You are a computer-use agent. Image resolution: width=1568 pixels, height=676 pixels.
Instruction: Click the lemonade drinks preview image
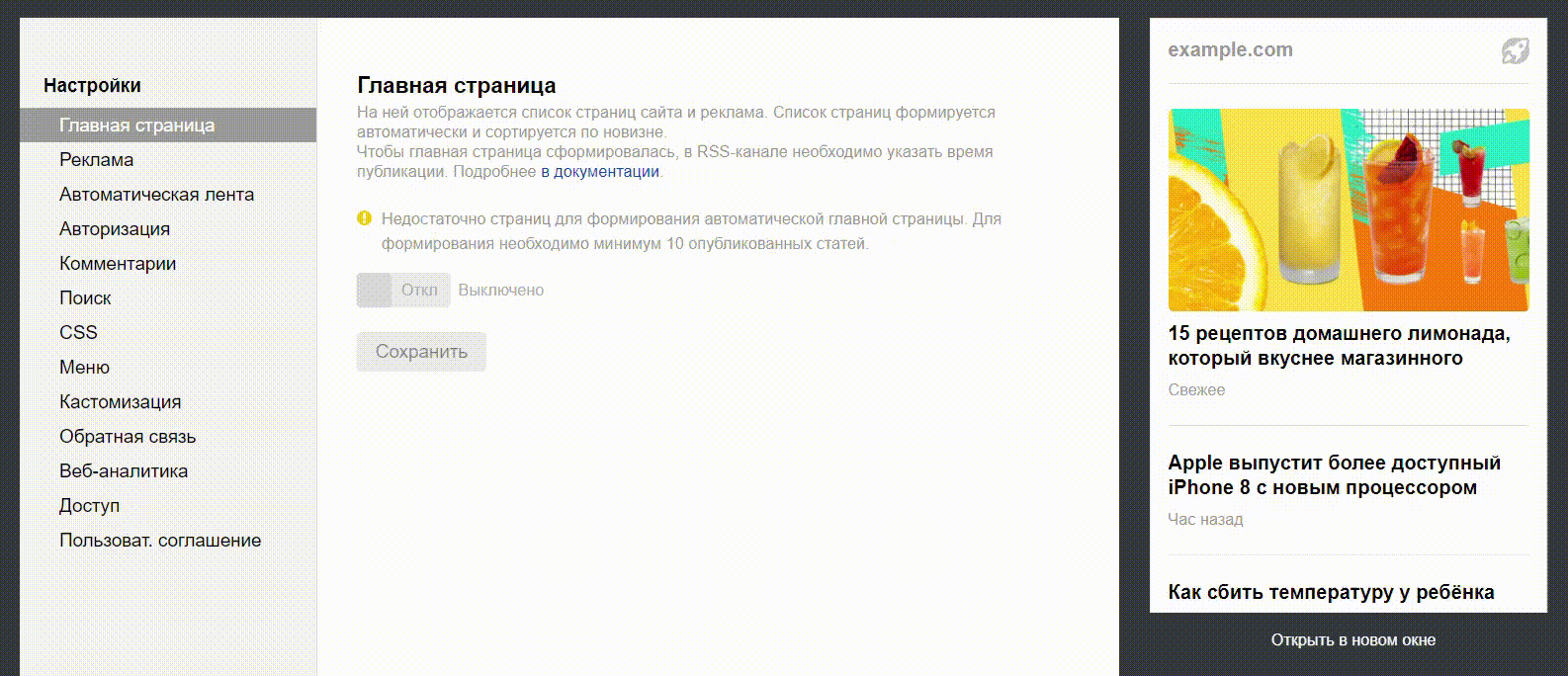click(1349, 211)
